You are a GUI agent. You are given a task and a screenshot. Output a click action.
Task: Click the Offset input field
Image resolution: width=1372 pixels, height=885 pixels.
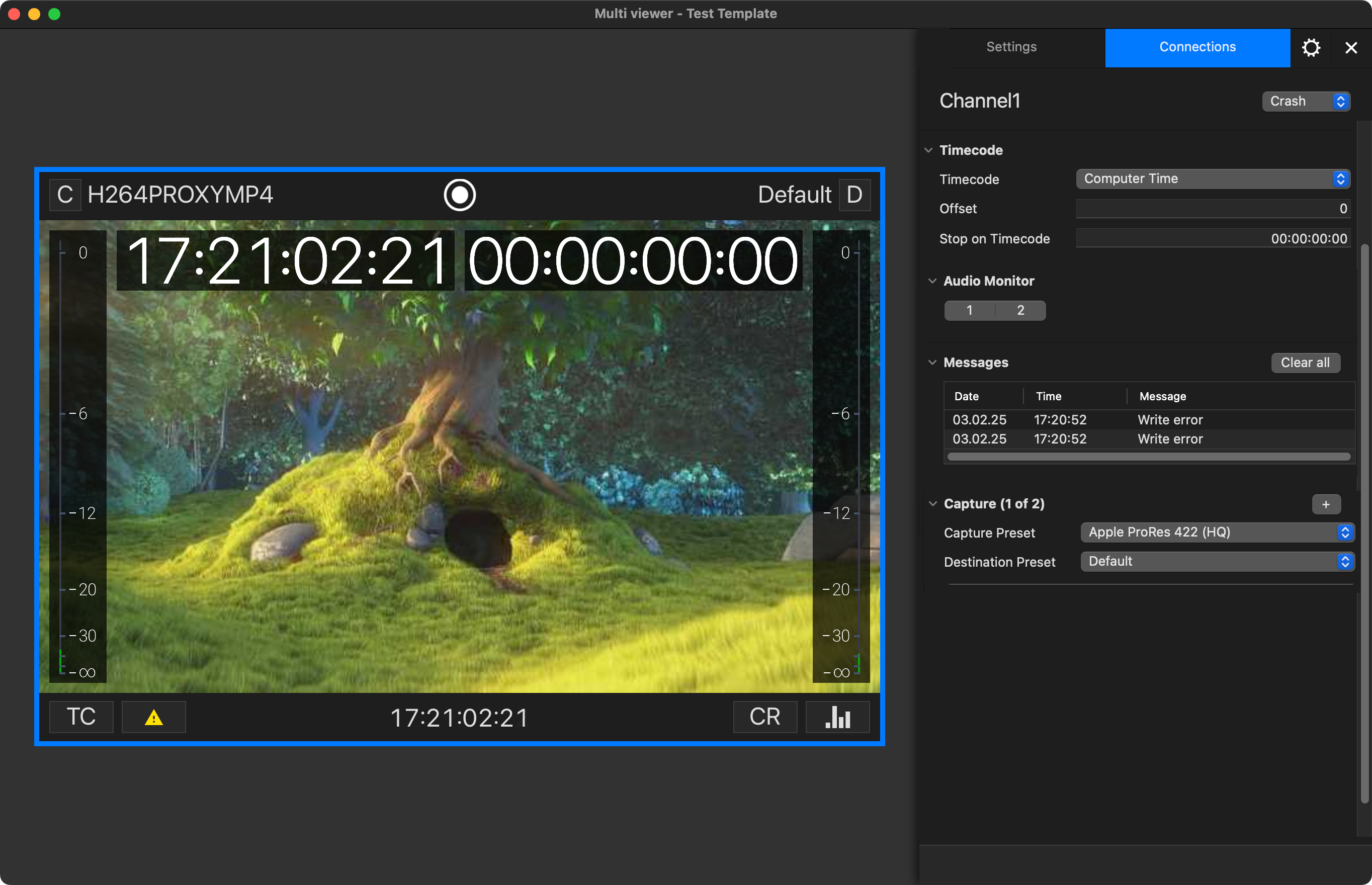pyautogui.click(x=1213, y=209)
